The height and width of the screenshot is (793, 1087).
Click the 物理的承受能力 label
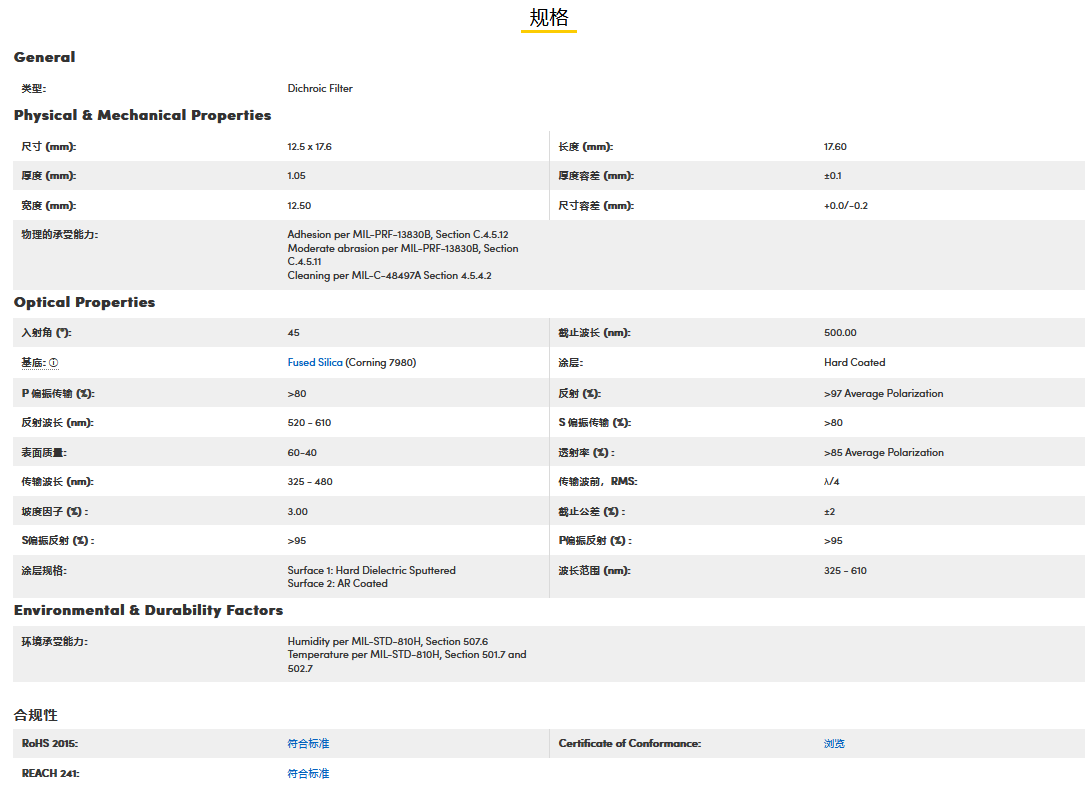[60, 235]
